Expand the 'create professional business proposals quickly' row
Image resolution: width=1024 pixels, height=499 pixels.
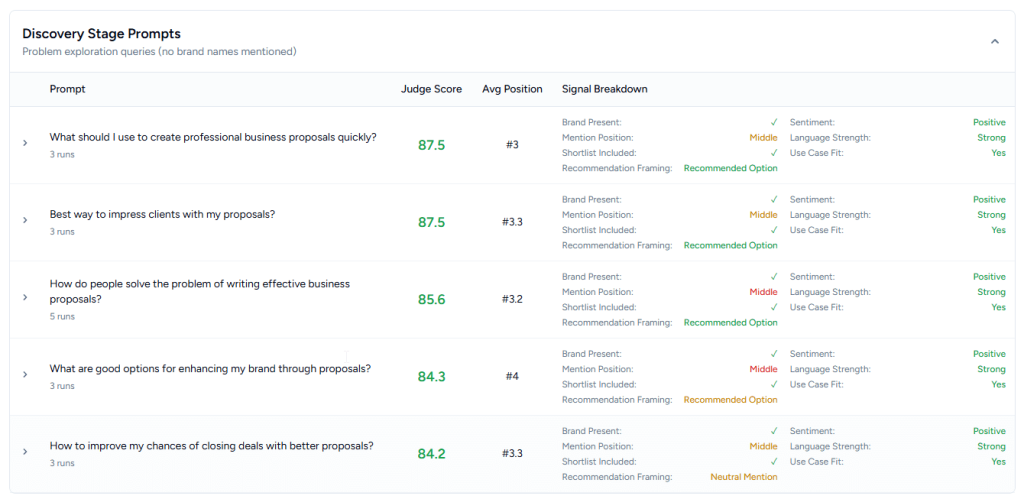pos(25,142)
